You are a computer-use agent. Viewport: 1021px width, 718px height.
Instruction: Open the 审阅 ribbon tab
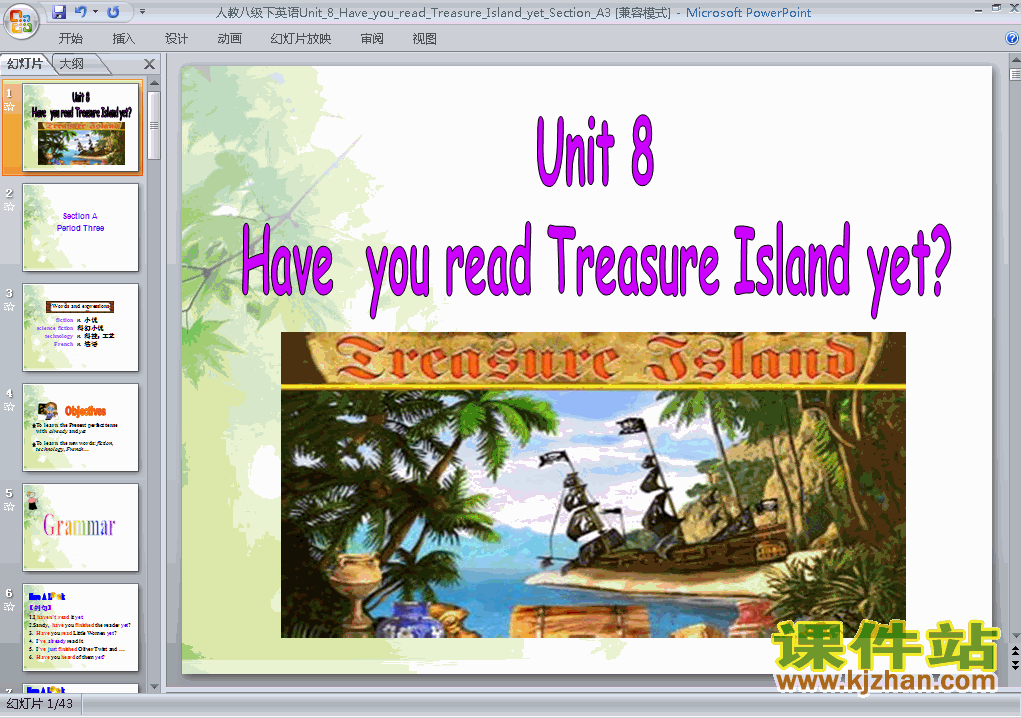(x=372, y=38)
